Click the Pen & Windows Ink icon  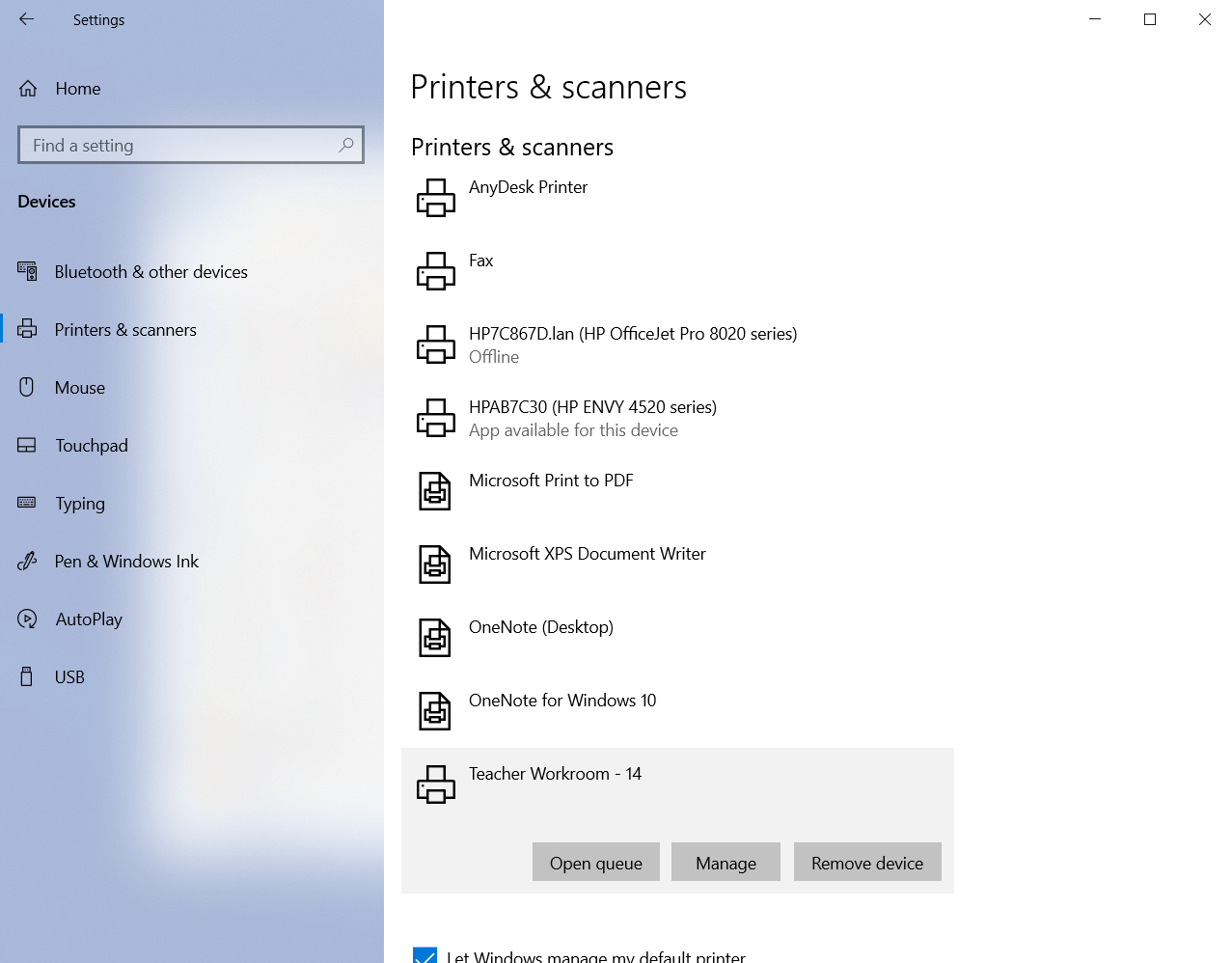click(27, 561)
